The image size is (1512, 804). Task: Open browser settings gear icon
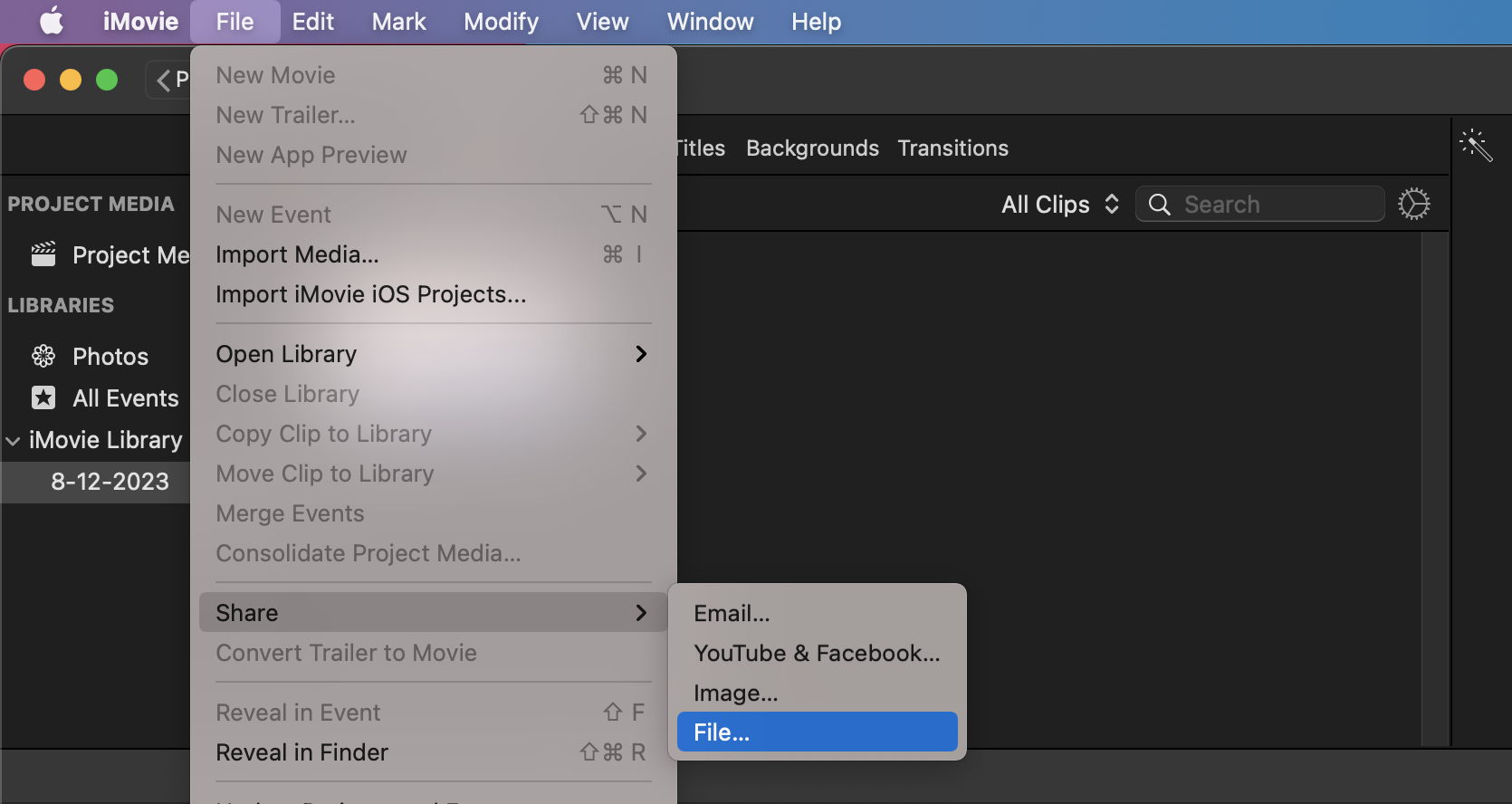[1413, 204]
